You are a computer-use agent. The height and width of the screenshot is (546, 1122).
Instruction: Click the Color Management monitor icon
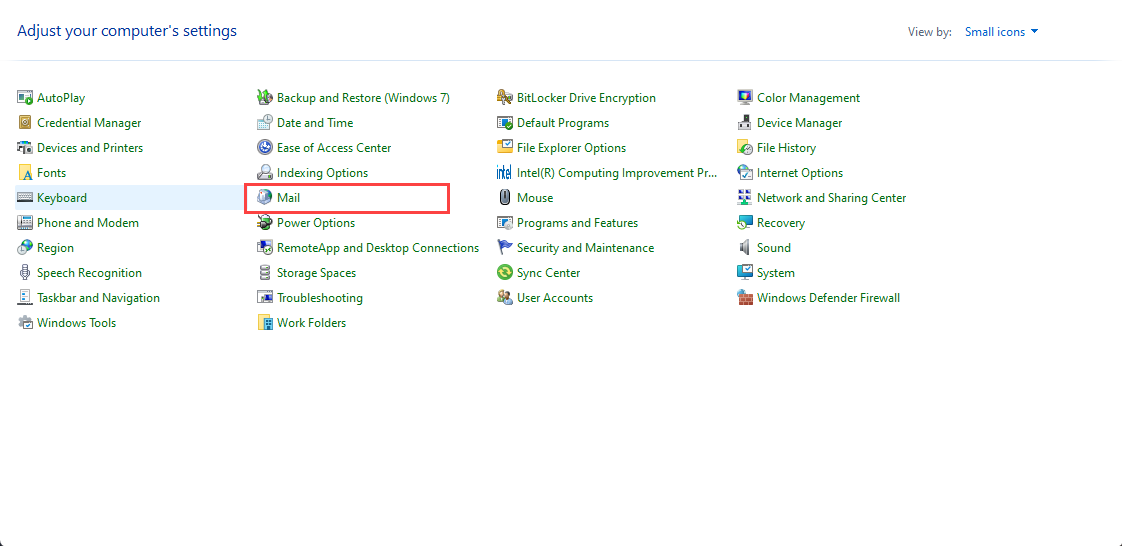click(x=746, y=98)
